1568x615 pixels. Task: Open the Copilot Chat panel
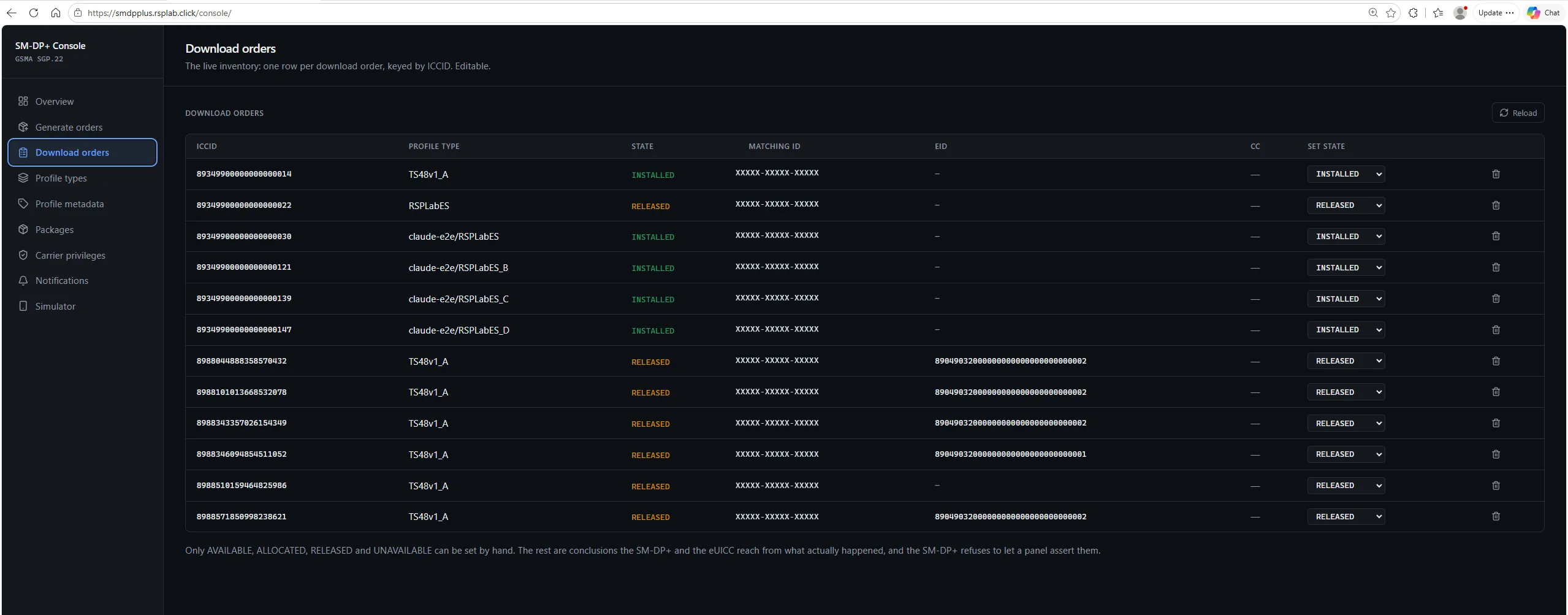point(1543,13)
